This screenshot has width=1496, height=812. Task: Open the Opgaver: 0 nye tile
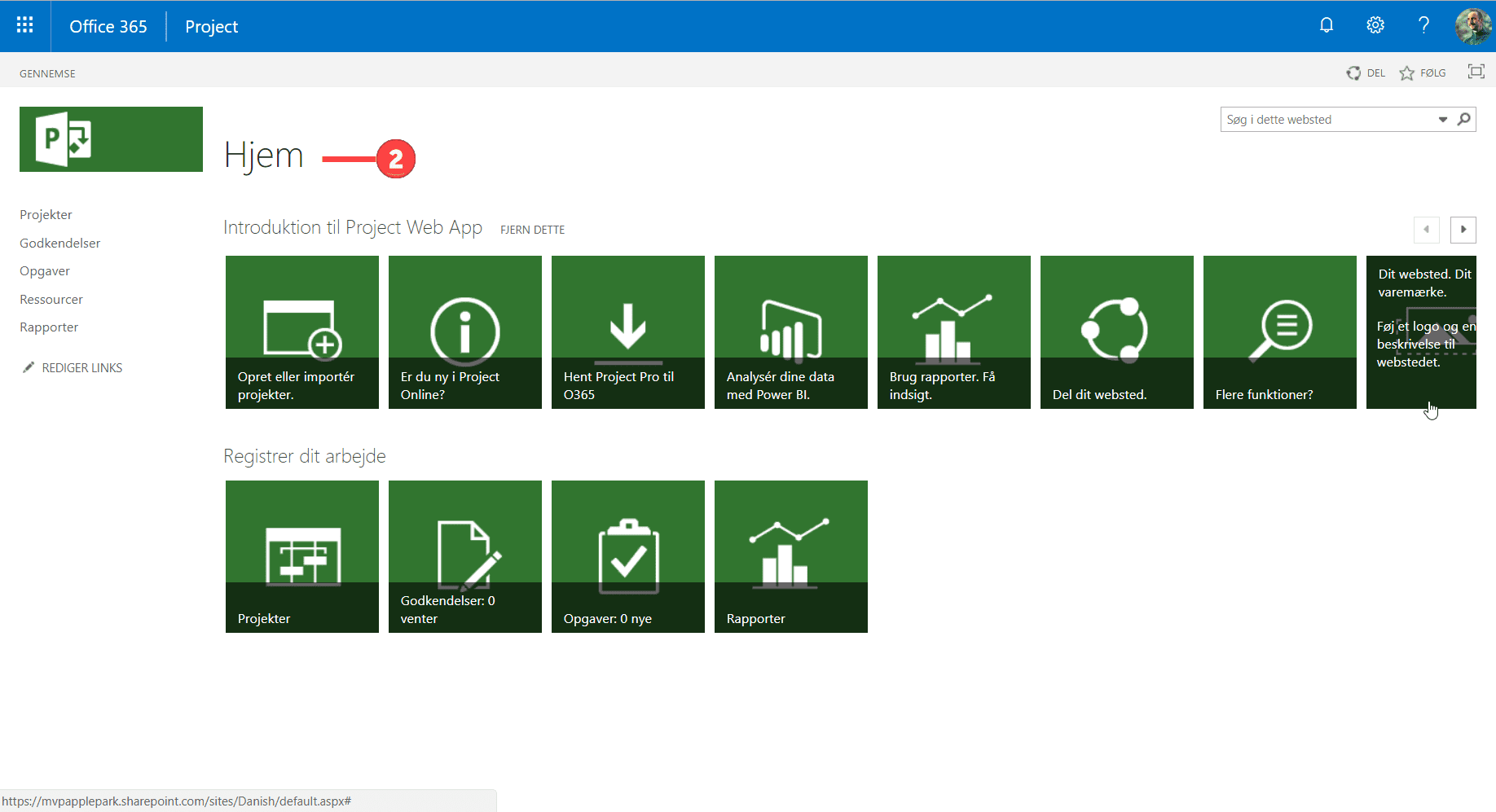[628, 556]
